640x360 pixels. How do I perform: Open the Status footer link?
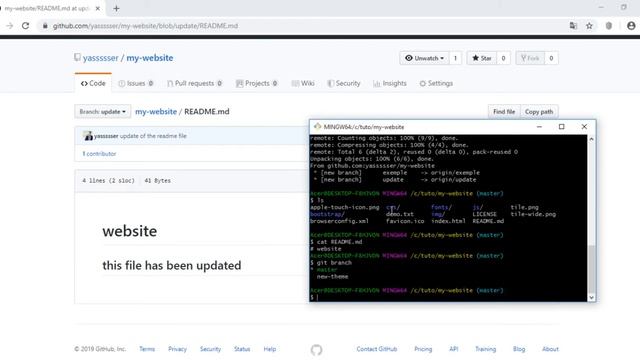pyautogui.click(x=242, y=349)
